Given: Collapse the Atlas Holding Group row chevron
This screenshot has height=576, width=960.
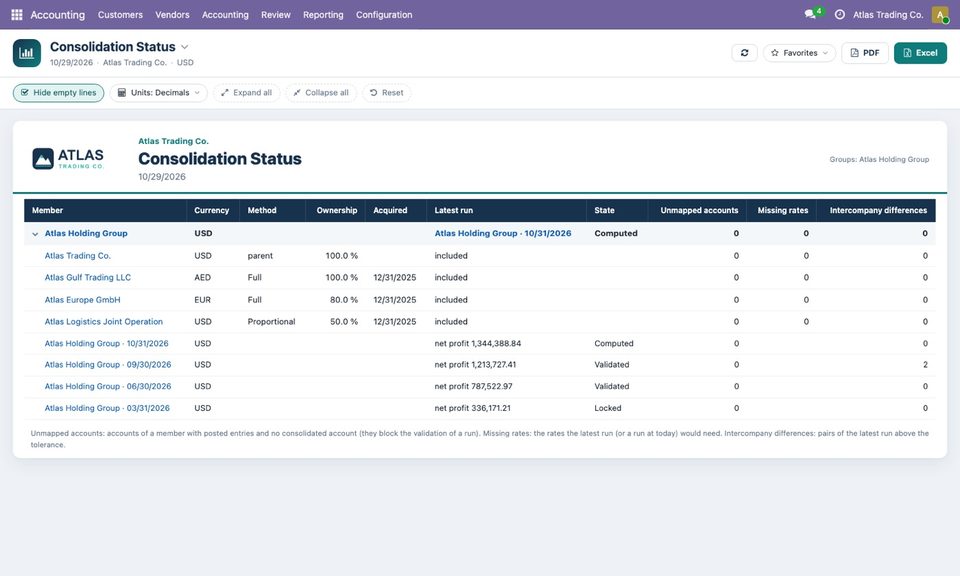Looking at the screenshot, I should [x=35, y=234].
